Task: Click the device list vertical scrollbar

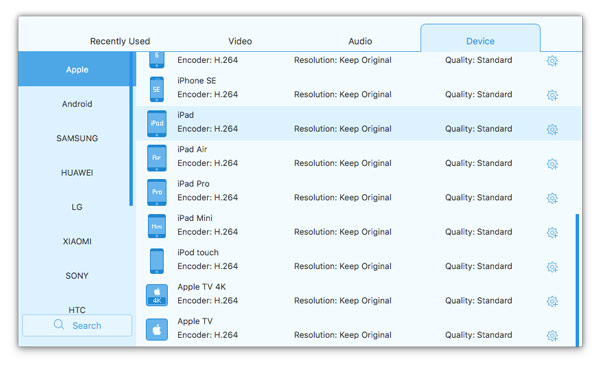Action: coord(577,280)
